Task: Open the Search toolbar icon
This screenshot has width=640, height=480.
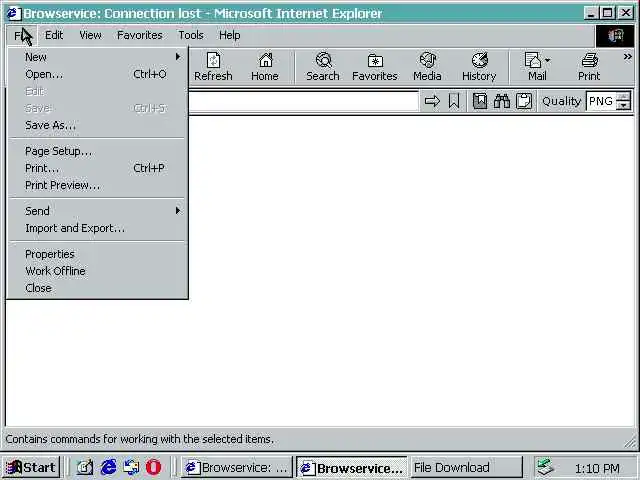Action: (323, 67)
